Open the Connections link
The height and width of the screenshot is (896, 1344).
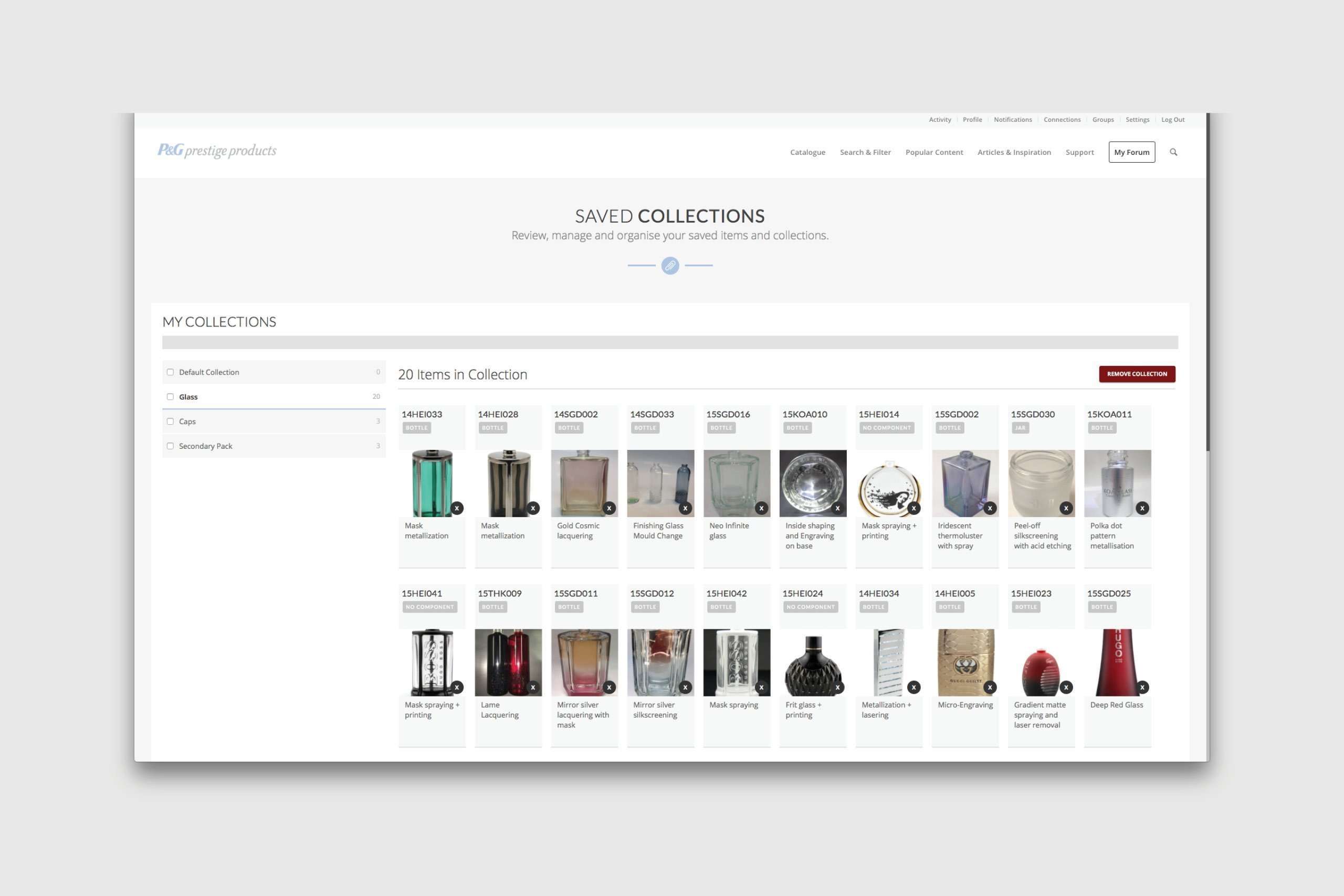(1062, 120)
